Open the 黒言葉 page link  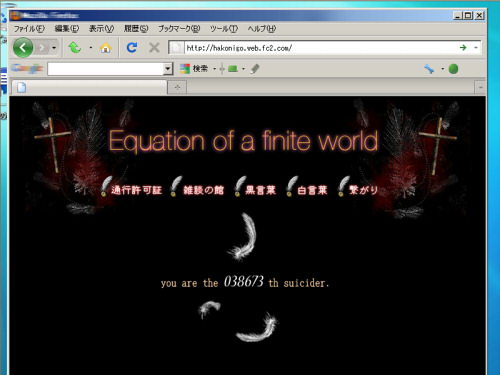tap(260, 190)
